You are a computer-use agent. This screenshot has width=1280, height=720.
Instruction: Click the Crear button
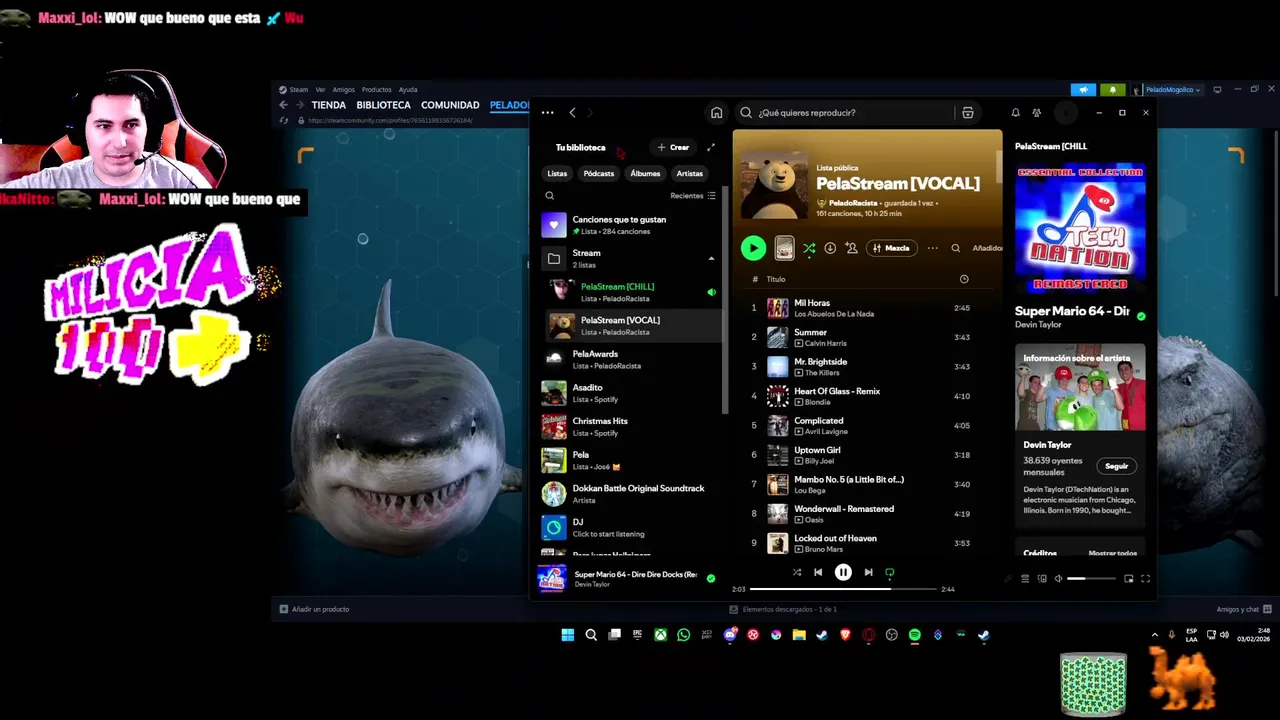(673, 147)
